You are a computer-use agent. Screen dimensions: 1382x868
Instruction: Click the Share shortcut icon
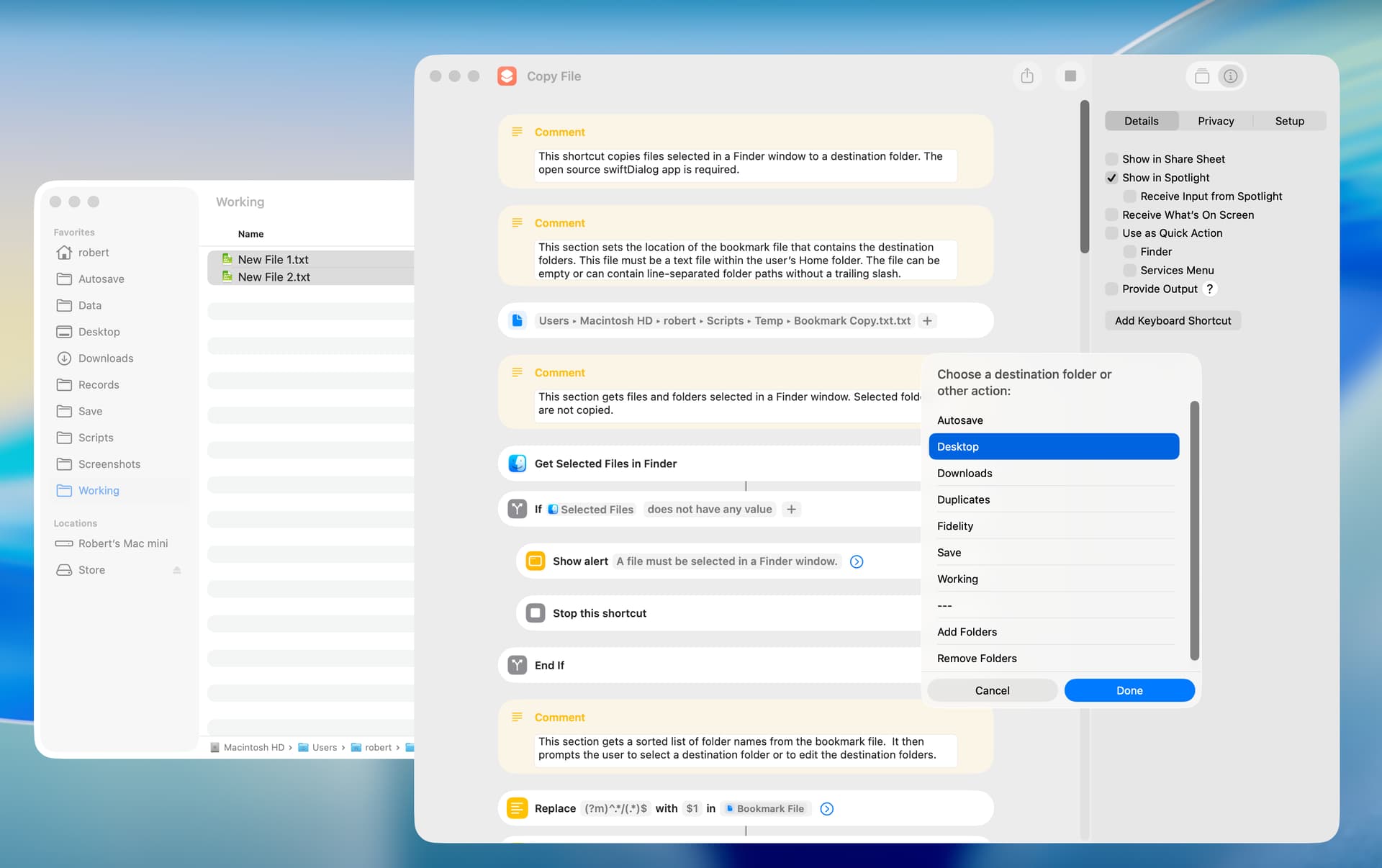1027,76
